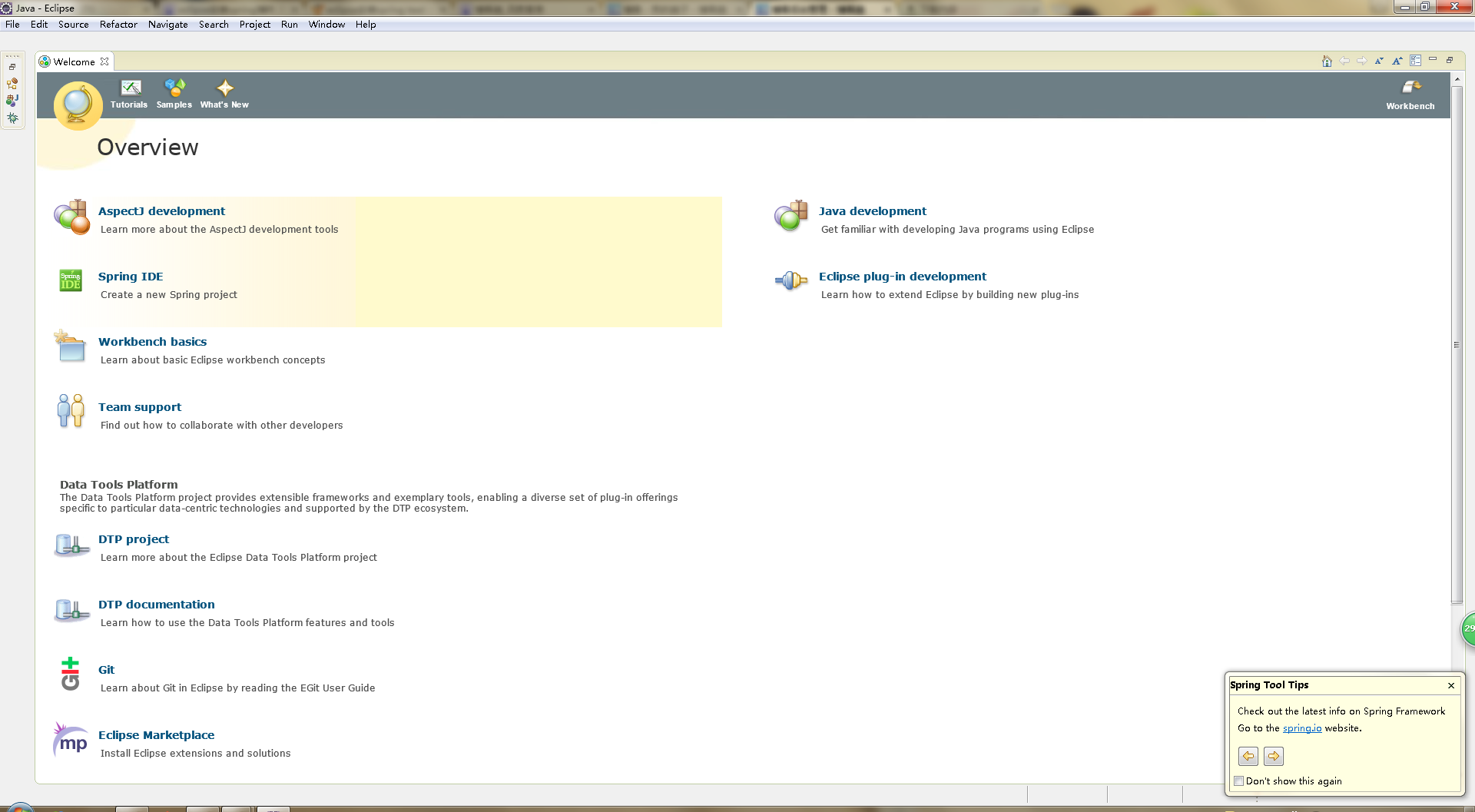Close the Welcome tab
The height and width of the screenshot is (812, 1475).
pos(104,61)
